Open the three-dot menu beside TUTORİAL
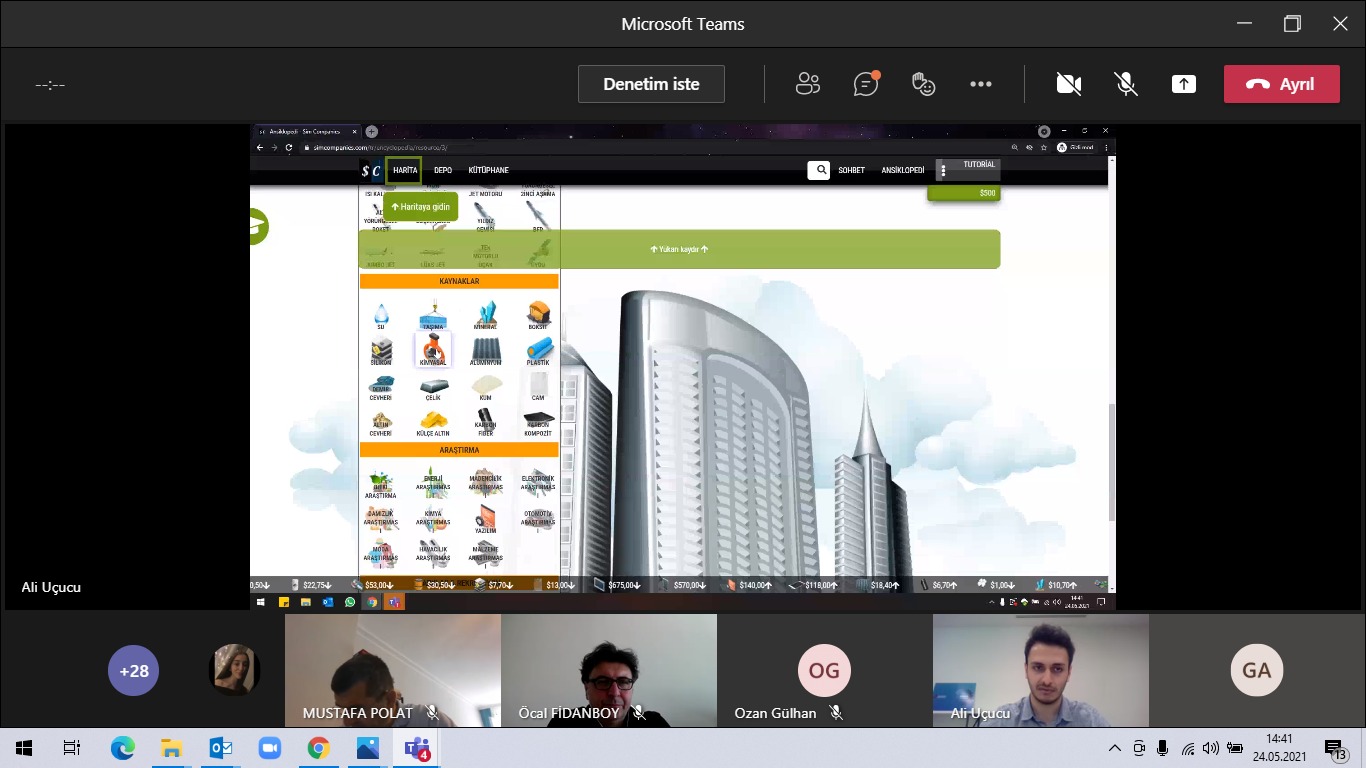This screenshot has width=1366, height=768. coord(943,171)
